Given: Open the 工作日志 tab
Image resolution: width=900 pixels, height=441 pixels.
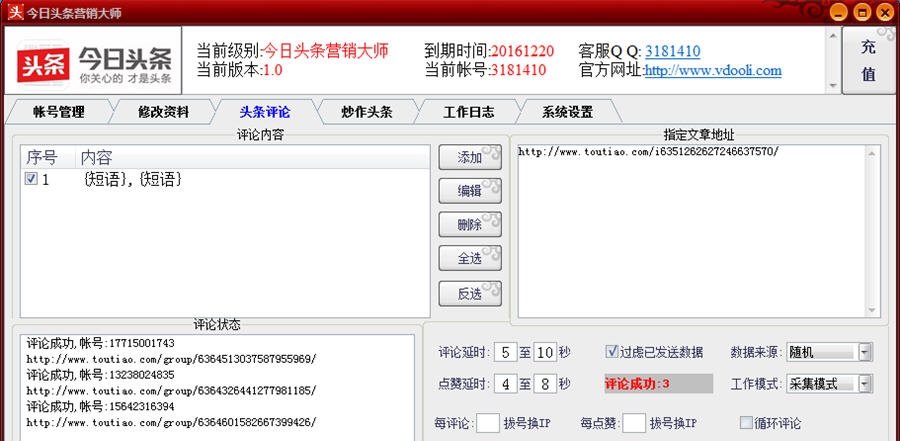Looking at the screenshot, I should coord(468,112).
